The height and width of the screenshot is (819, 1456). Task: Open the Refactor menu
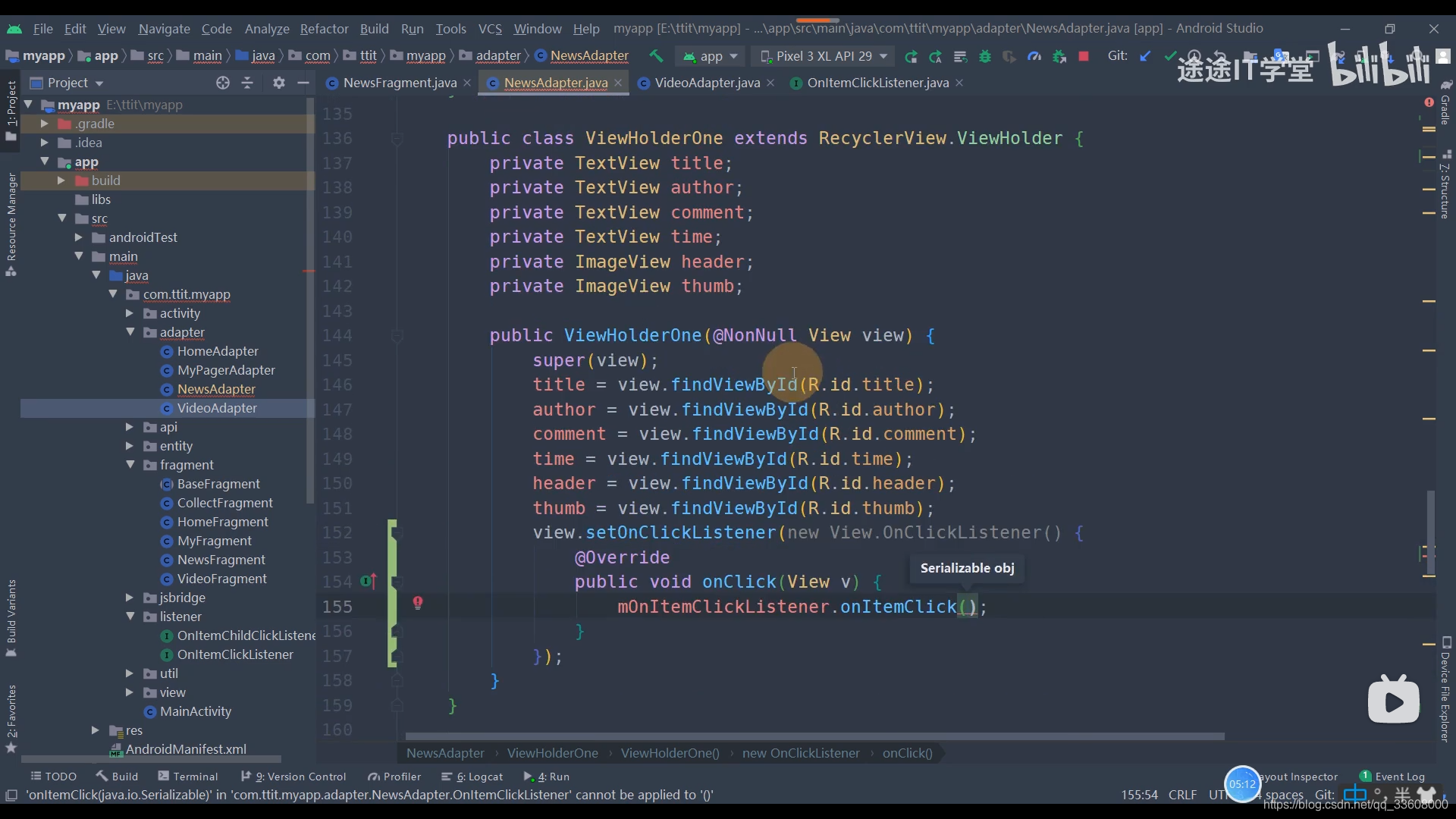(324, 29)
